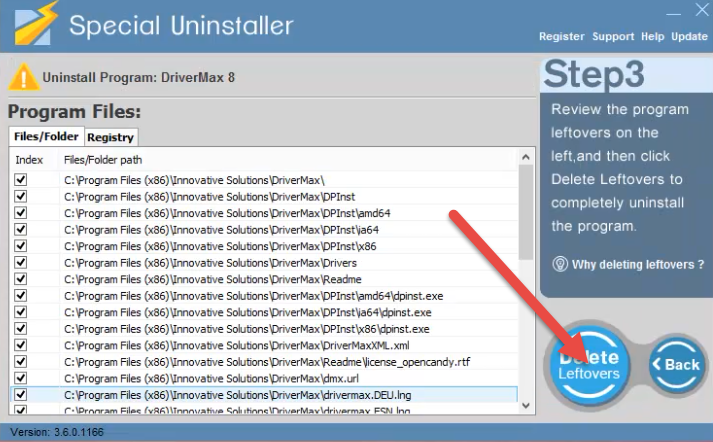Click the file list scrollbar thumb
713x442 pixels.
pyautogui.click(x=526, y=212)
